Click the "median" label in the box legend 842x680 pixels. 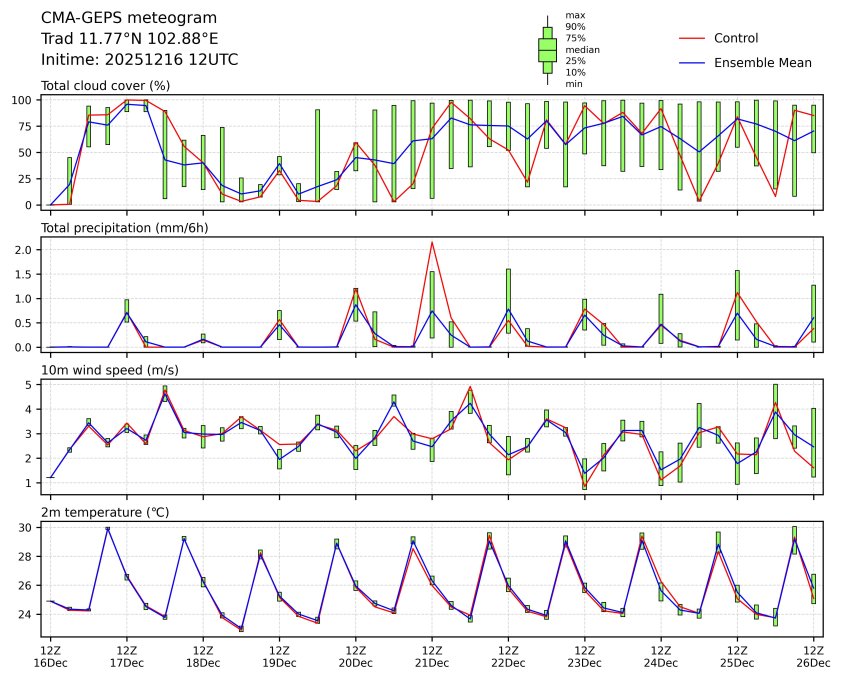[582, 49]
